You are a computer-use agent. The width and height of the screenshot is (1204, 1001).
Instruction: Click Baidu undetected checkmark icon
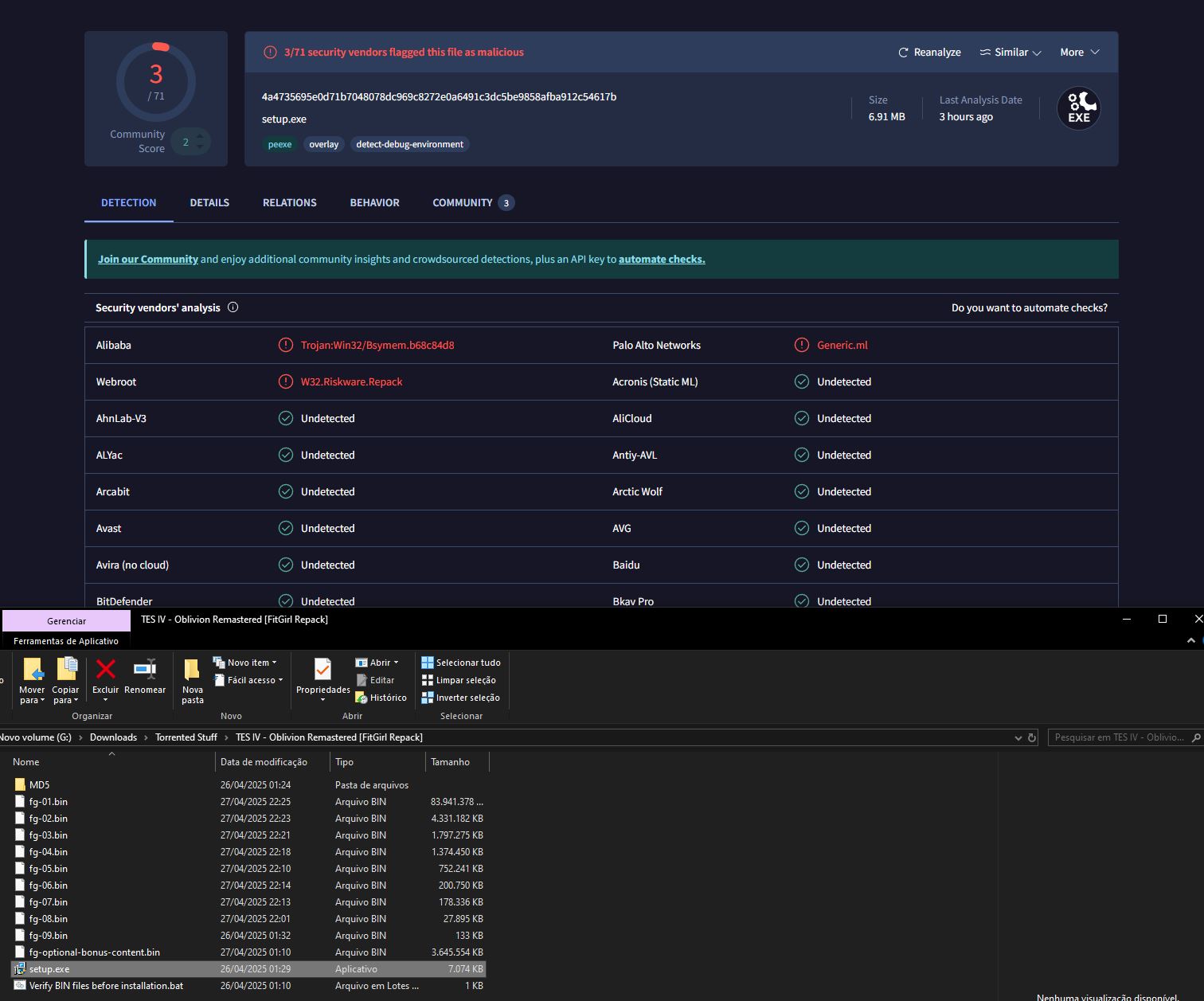[x=802, y=565]
